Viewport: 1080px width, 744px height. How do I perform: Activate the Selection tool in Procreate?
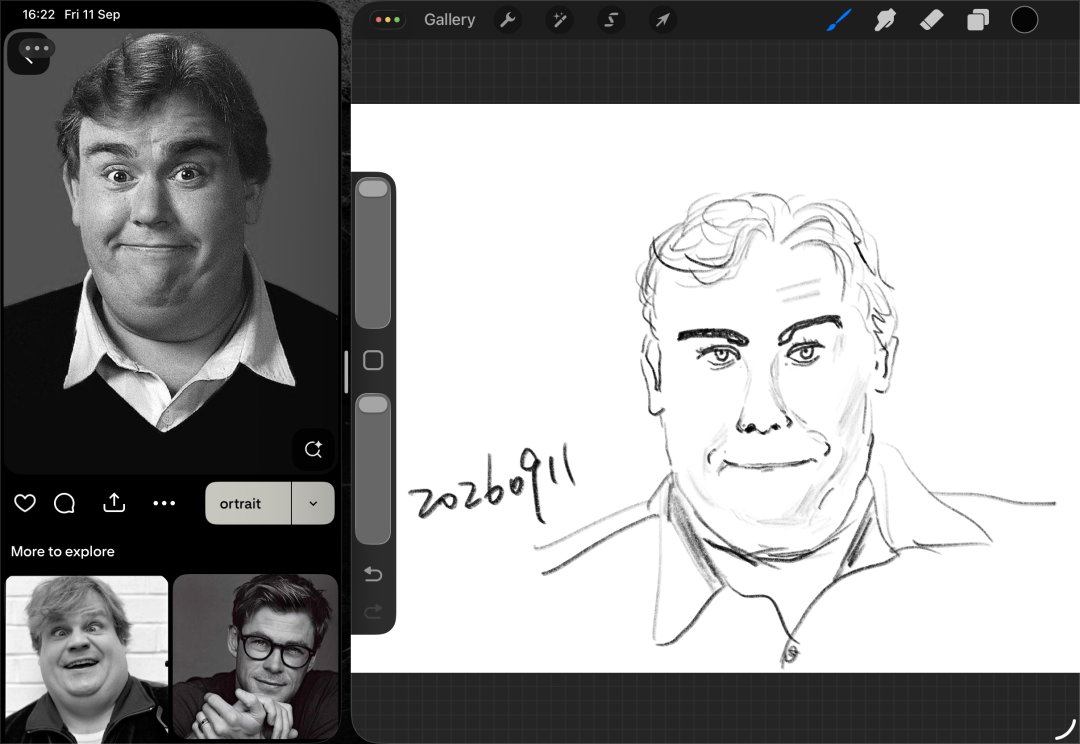pos(611,20)
